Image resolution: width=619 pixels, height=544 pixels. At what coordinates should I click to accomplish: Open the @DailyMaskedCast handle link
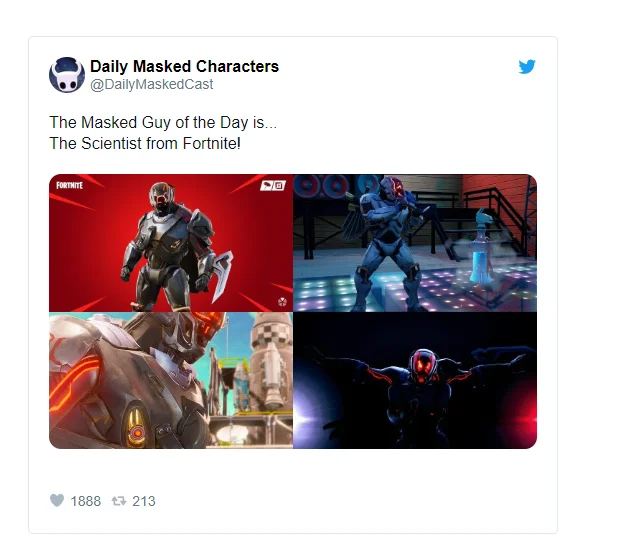[152, 84]
